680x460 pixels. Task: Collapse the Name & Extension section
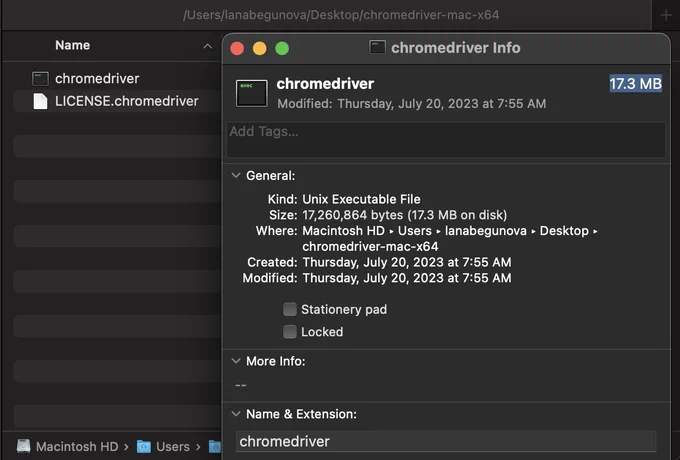236,414
